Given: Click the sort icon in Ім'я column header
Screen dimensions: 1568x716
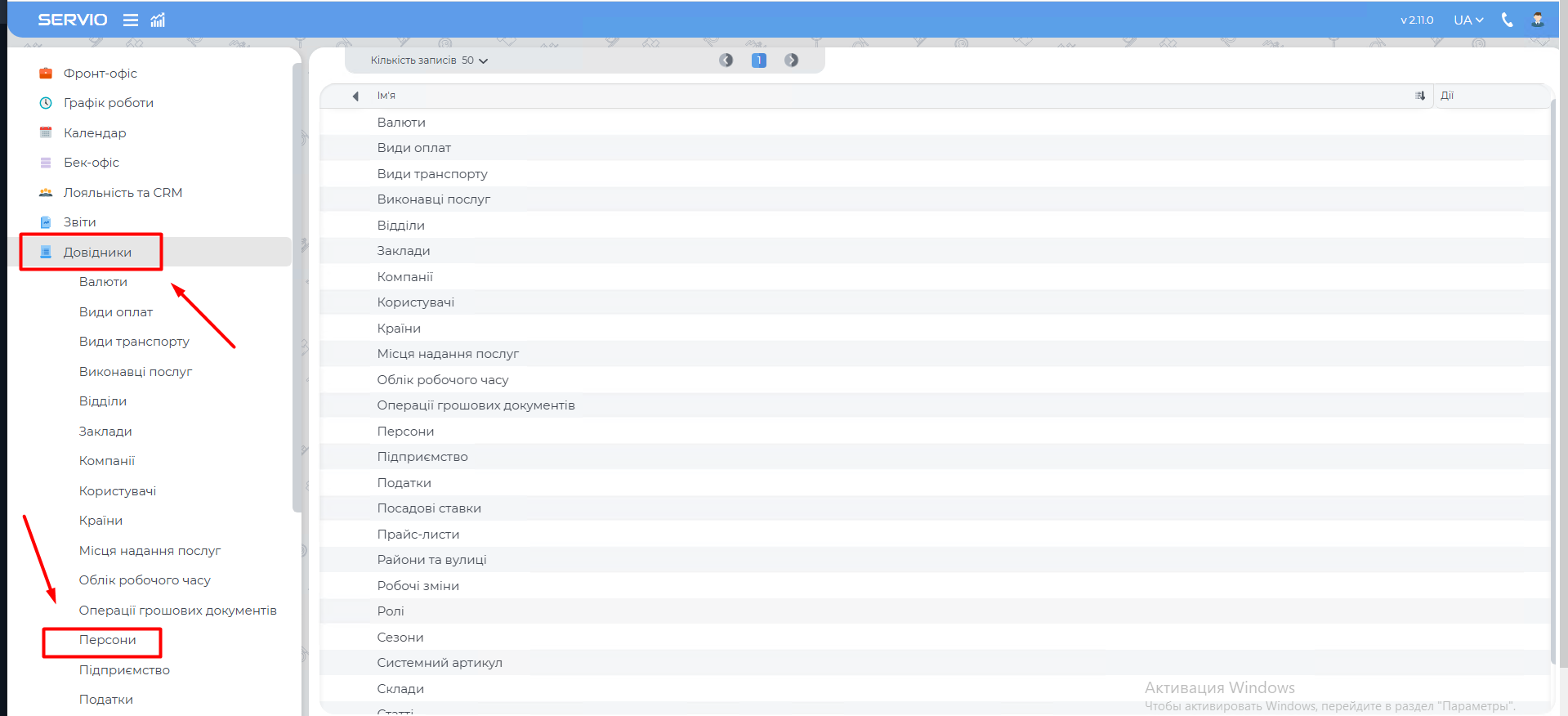Looking at the screenshot, I should (x=1419, y=96).
